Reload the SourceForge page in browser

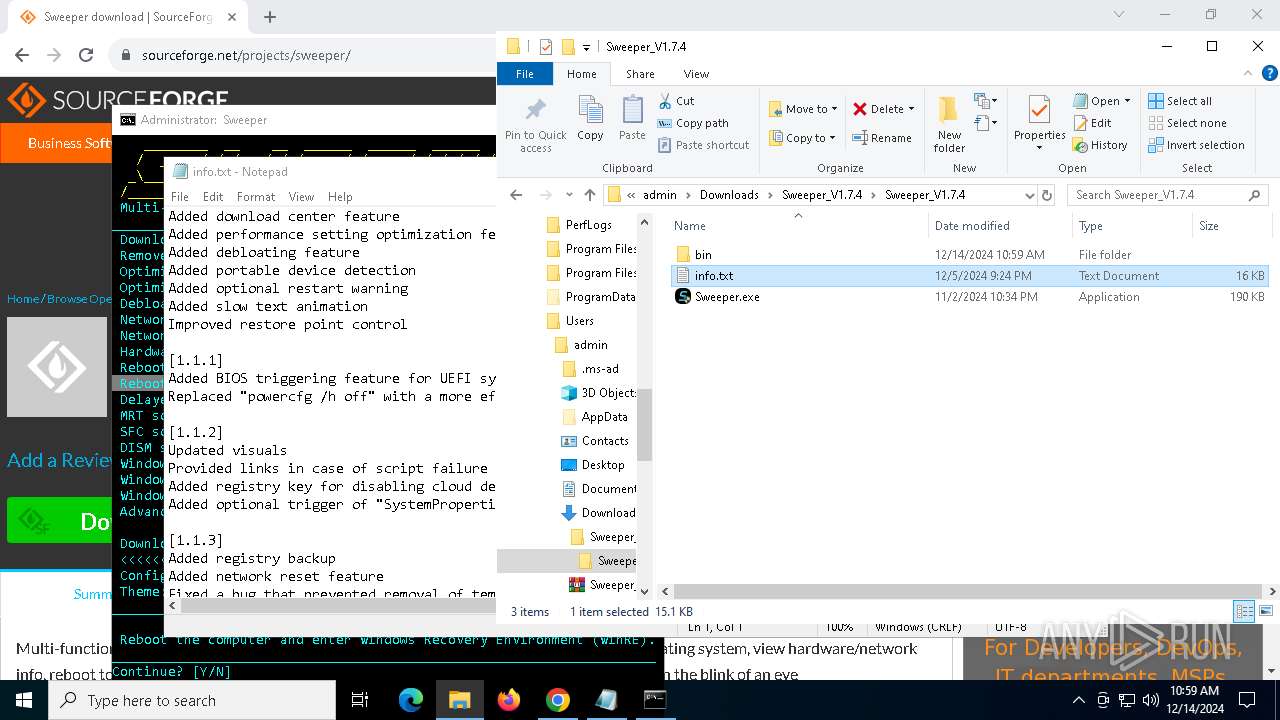coord(86,55)
